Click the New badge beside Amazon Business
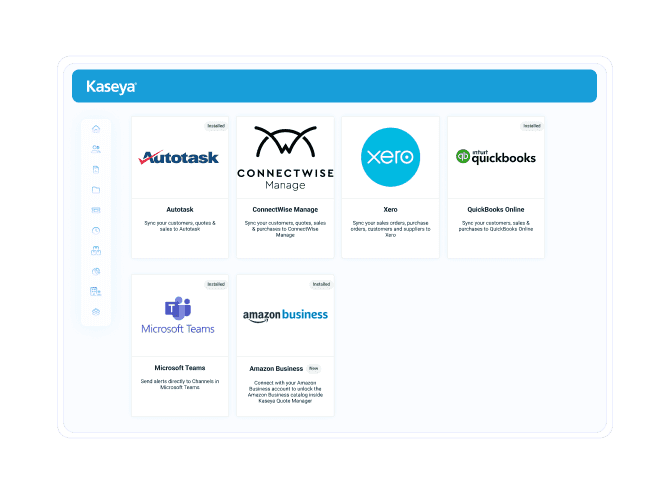The width and height of the screenshot is (670, 494). click(x=314, y=368)
